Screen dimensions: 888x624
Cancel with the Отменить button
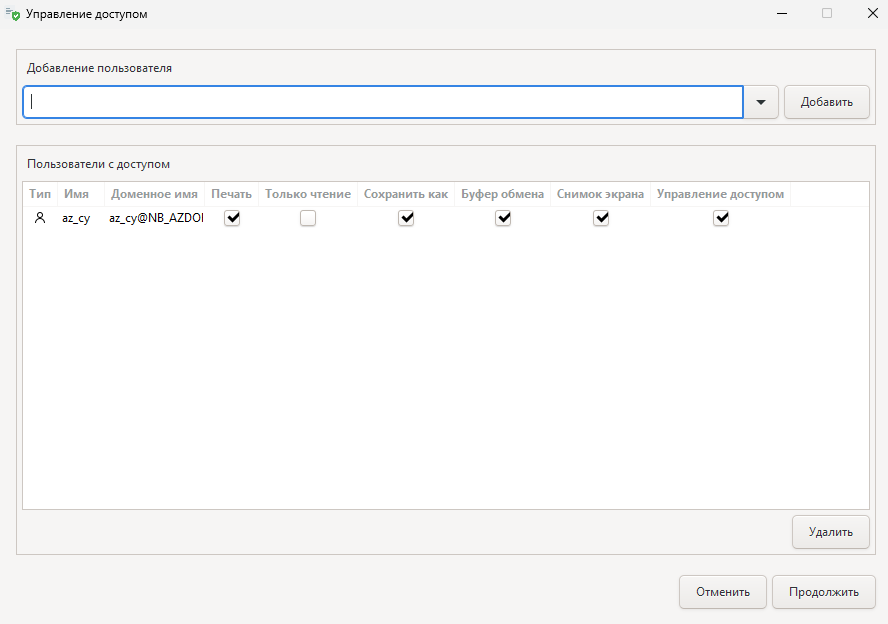pos(722,591)
